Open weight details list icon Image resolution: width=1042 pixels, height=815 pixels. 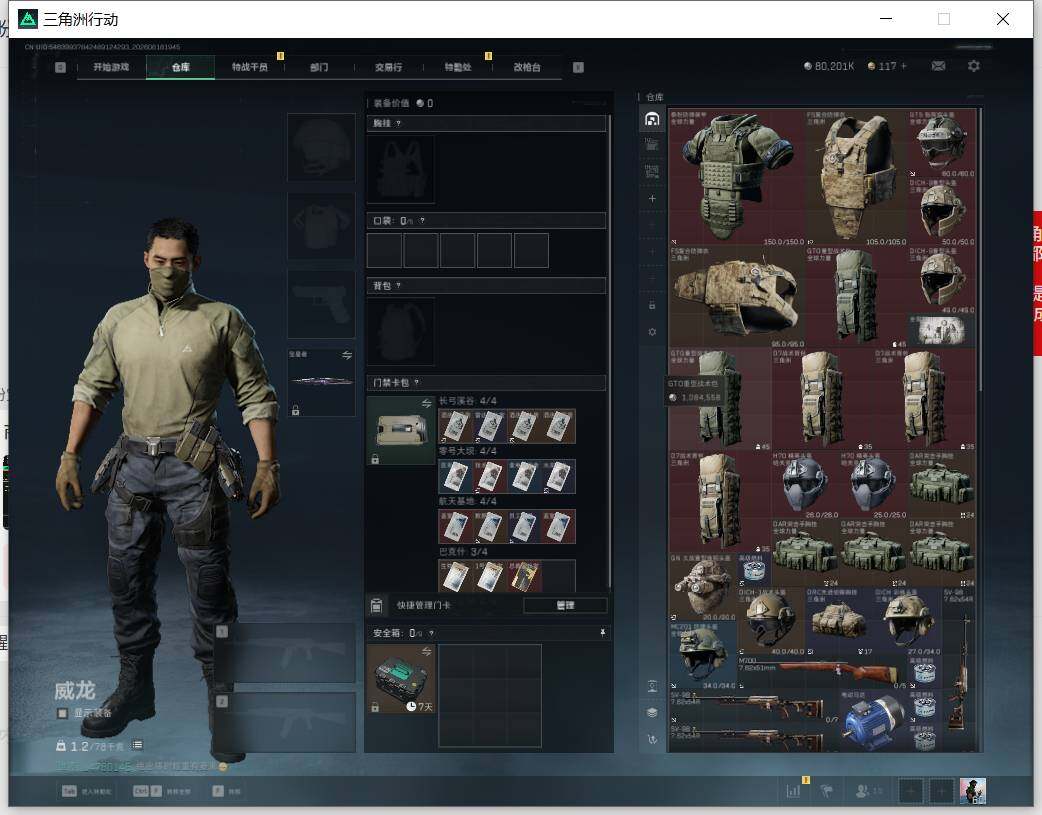point(137,745)
